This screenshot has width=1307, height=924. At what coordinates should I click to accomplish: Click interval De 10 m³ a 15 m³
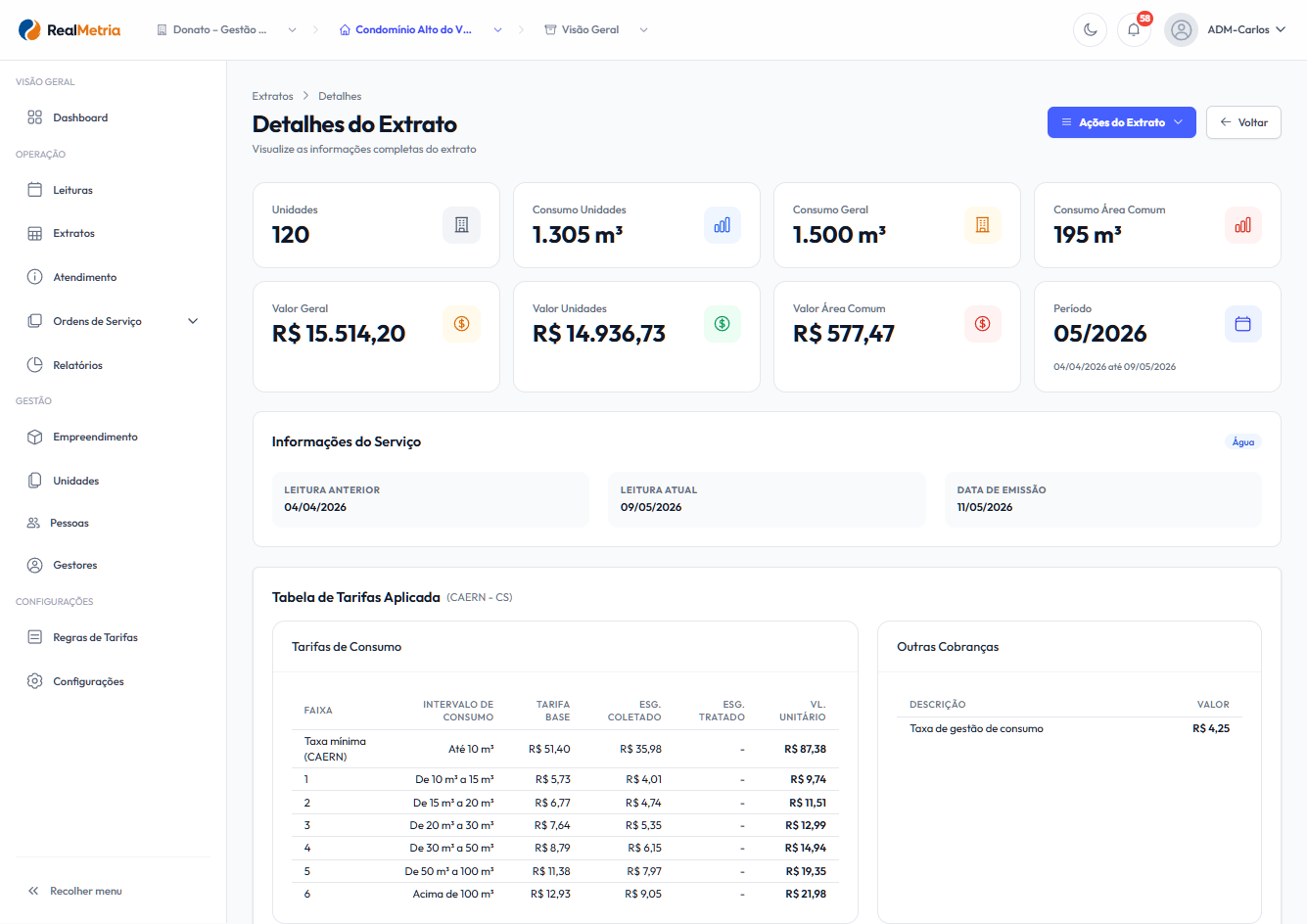454,779
